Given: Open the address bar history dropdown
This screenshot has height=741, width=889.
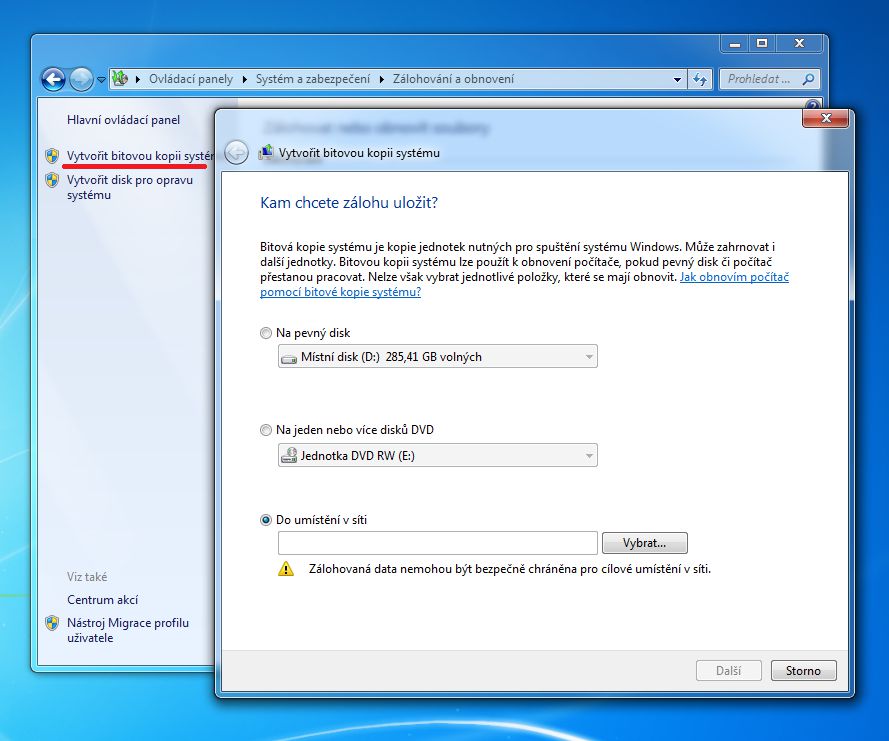Looking at the screenshot, I should click(677, 79).
